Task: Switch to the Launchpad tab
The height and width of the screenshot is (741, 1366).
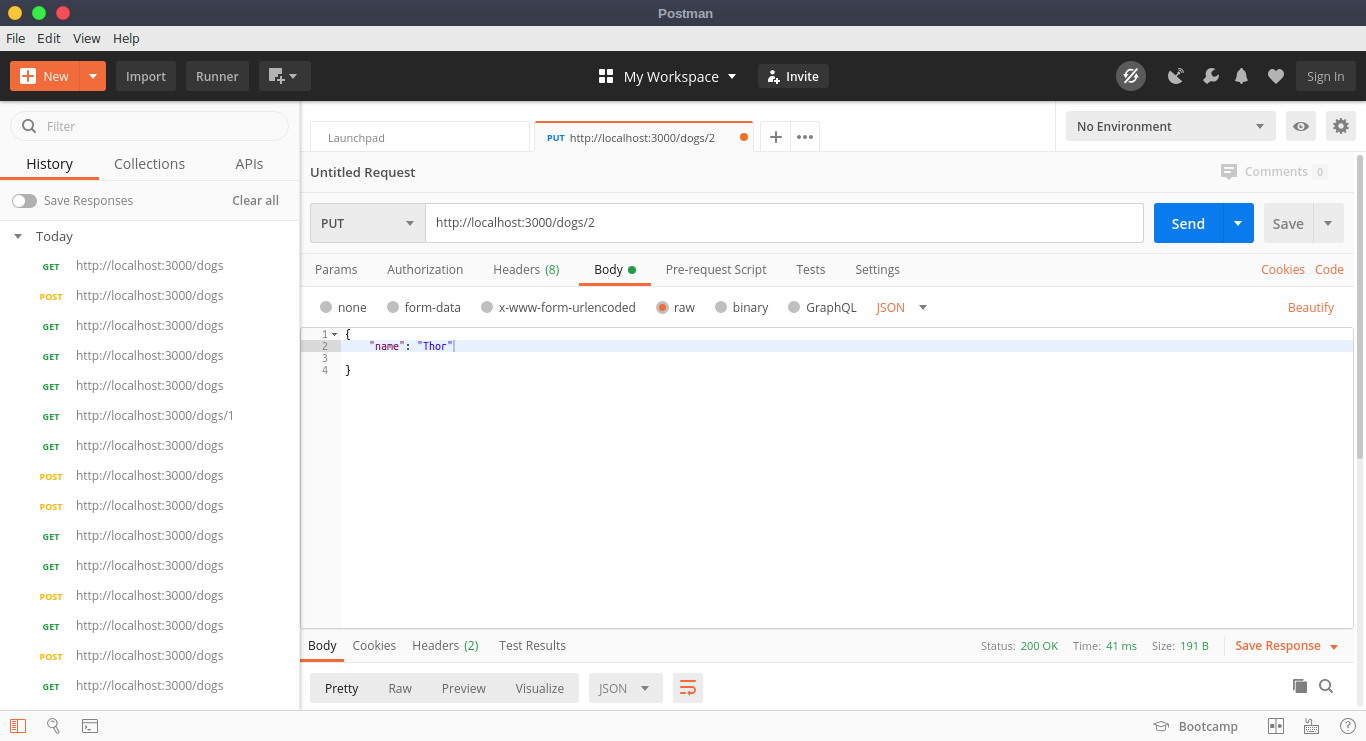Action: click(x=420, y=137)
